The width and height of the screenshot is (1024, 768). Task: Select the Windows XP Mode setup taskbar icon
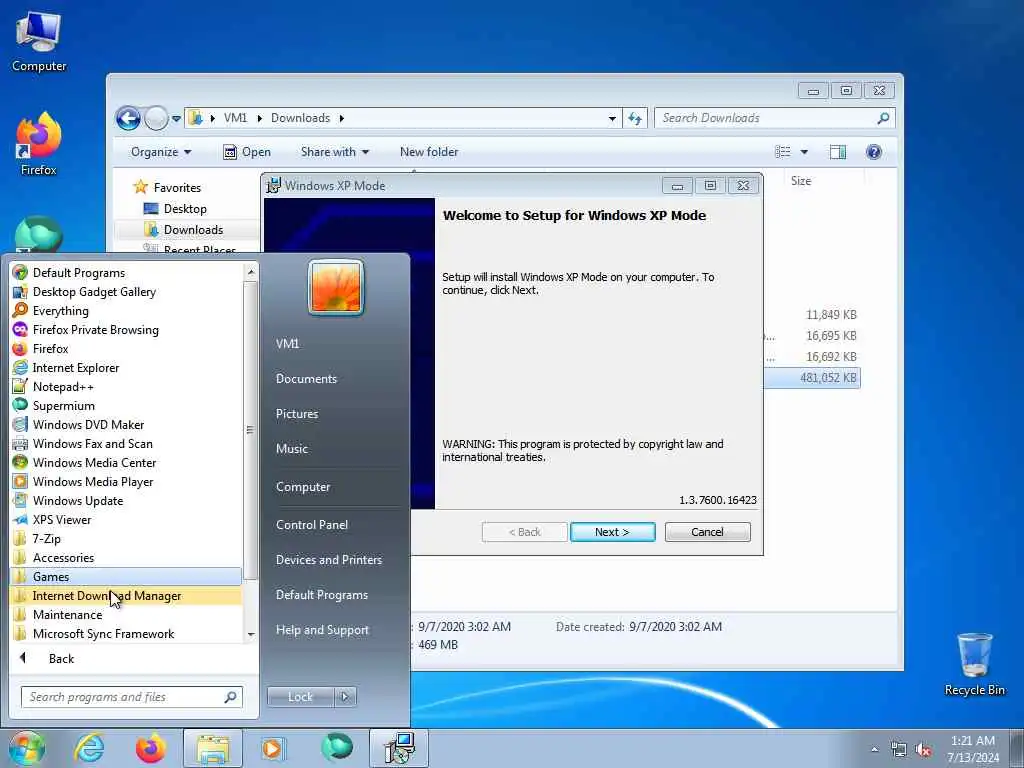tap(399, 748)
